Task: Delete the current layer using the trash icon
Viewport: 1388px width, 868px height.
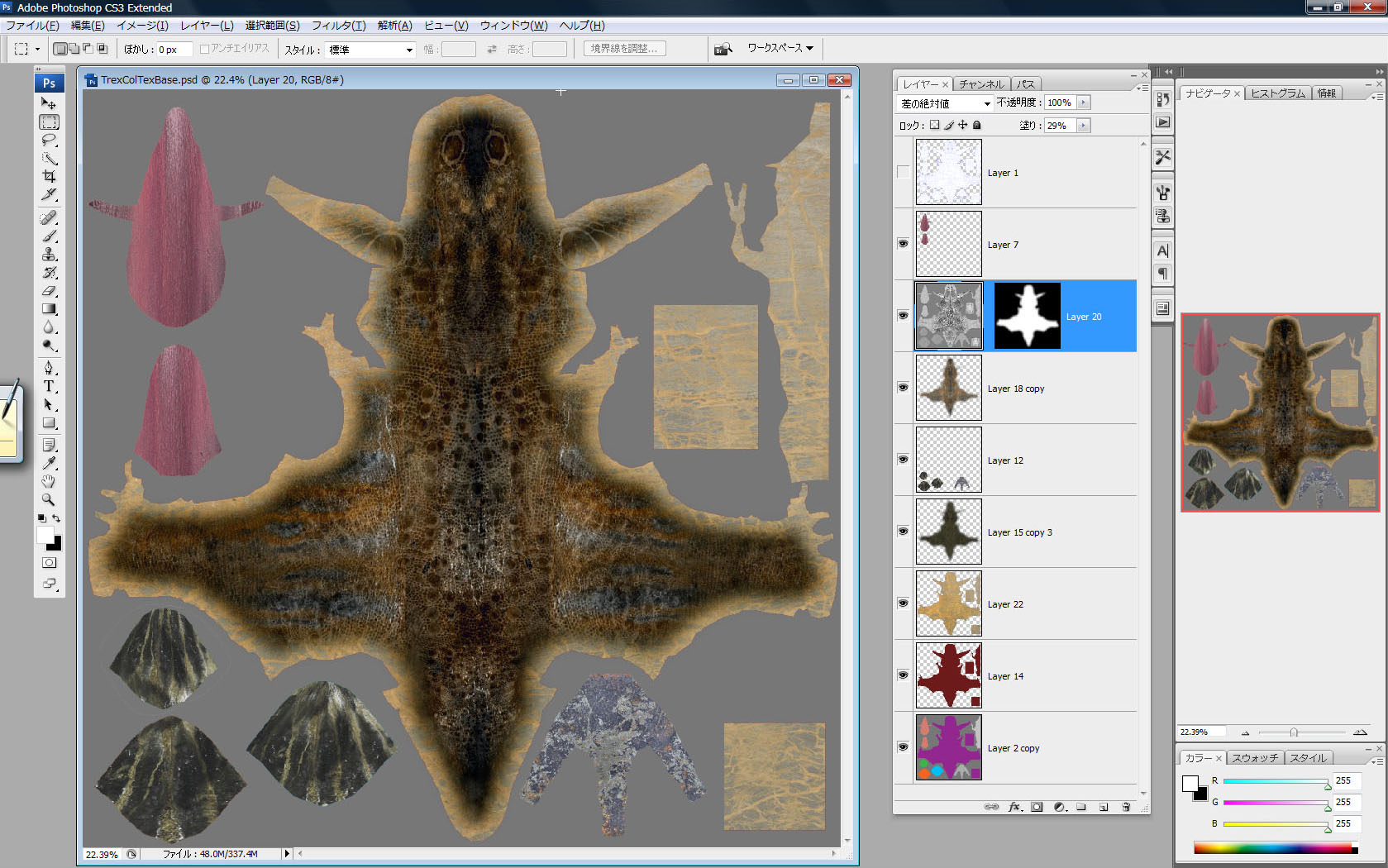Action: 1126,807
